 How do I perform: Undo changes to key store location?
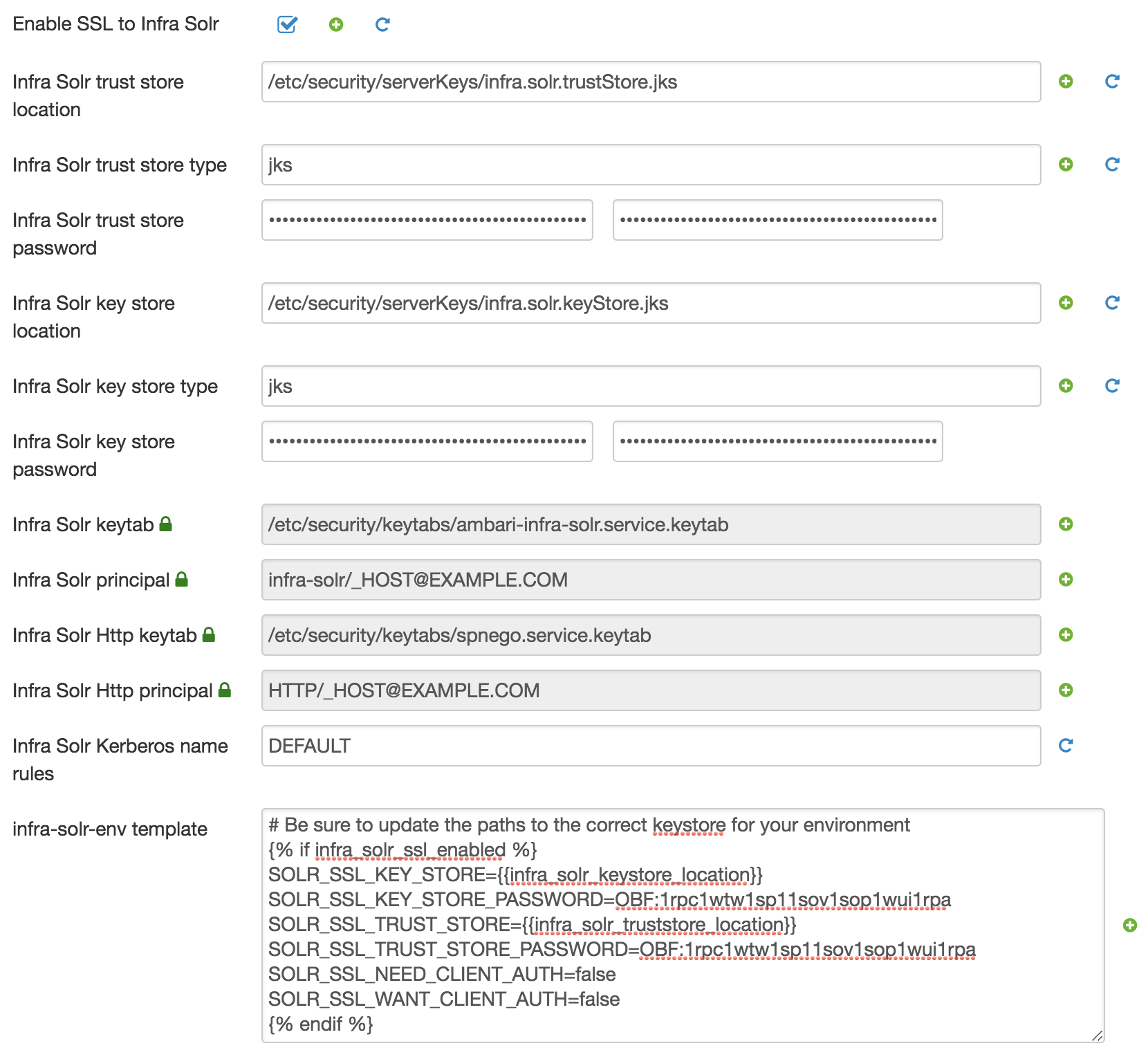[x=1112, y=303]
